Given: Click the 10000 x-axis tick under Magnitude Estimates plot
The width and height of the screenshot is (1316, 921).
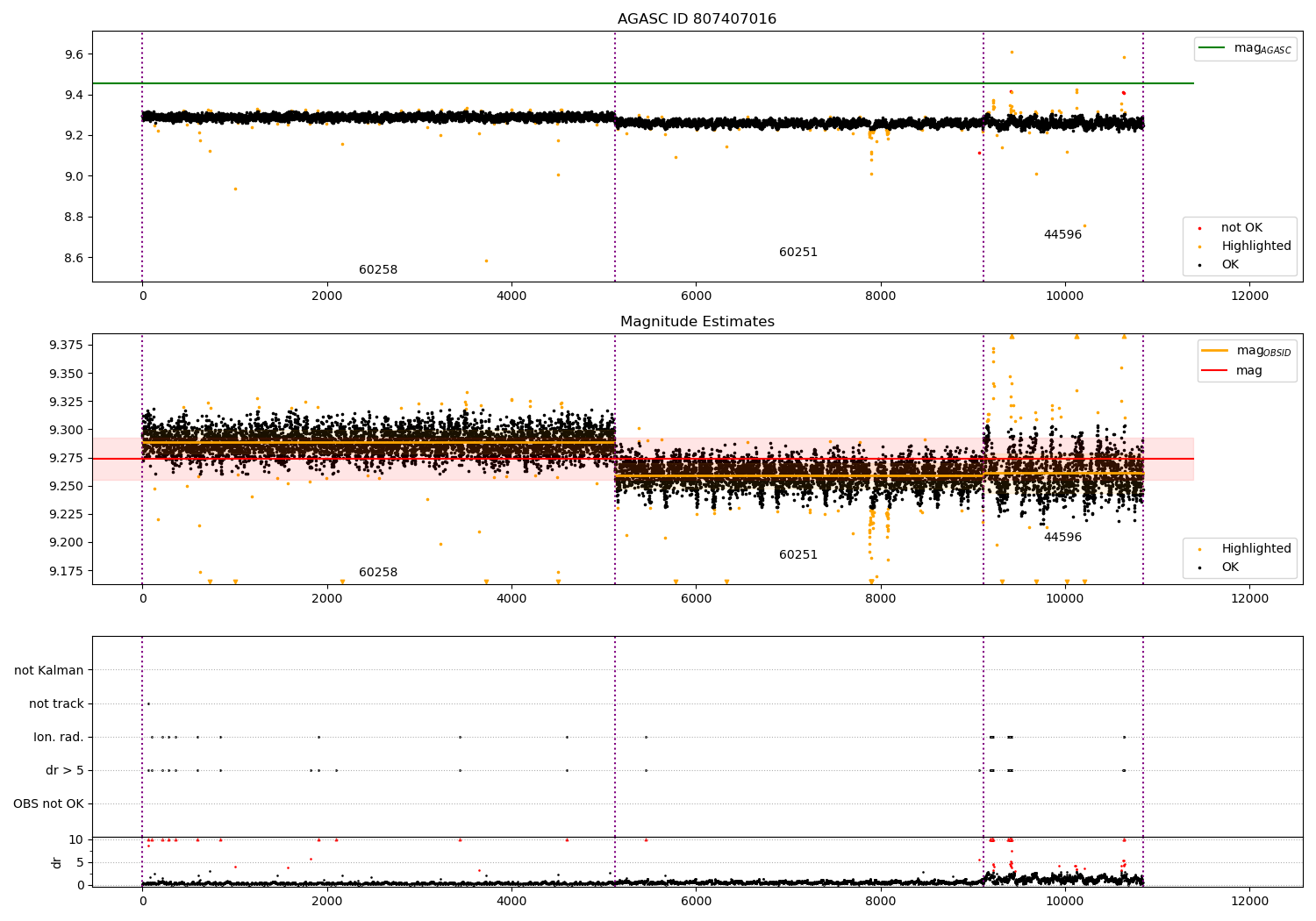Looking at the screenshot, I should point(1065,599).
